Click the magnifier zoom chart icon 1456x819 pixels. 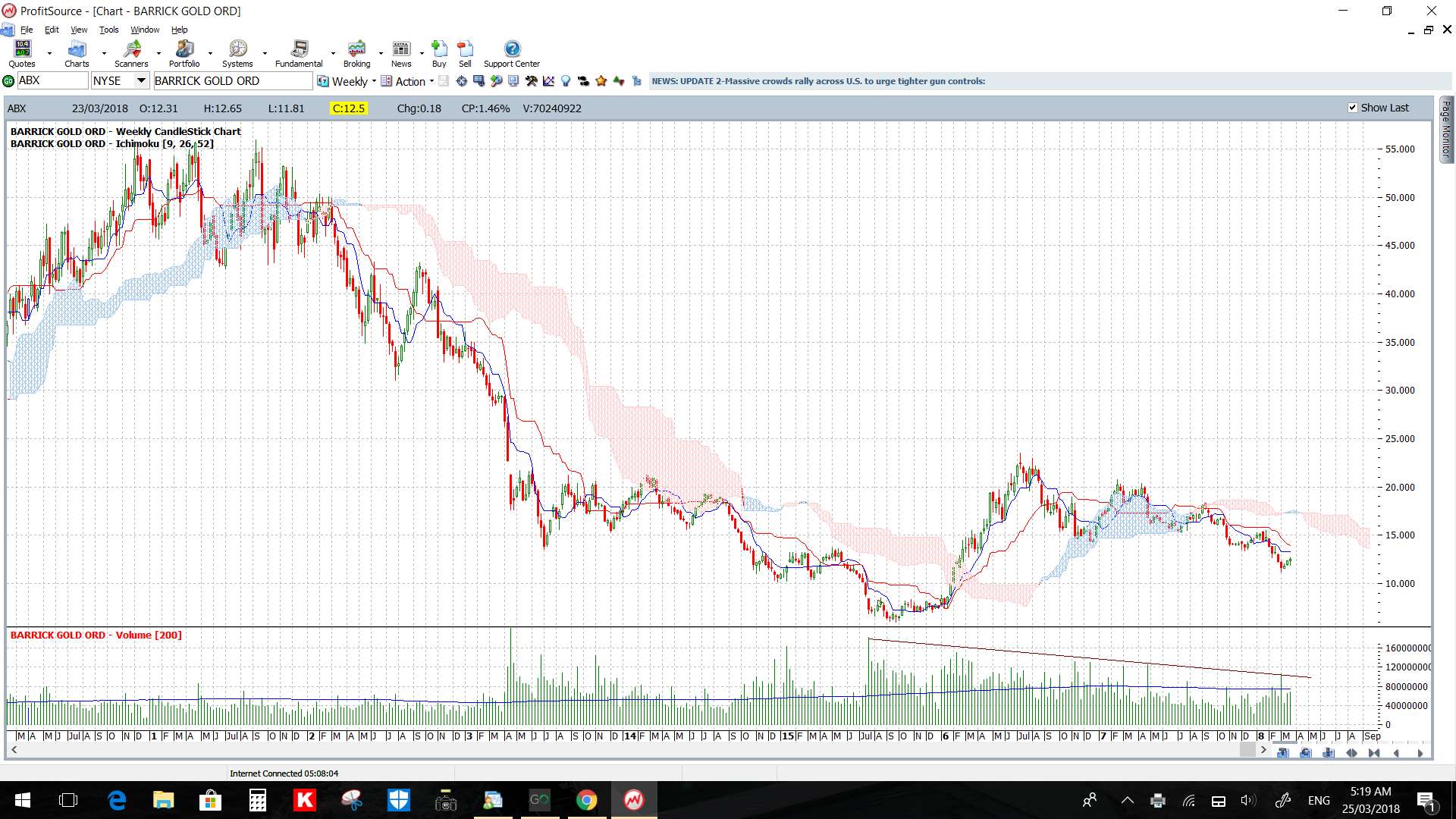(x=496, y=81)
